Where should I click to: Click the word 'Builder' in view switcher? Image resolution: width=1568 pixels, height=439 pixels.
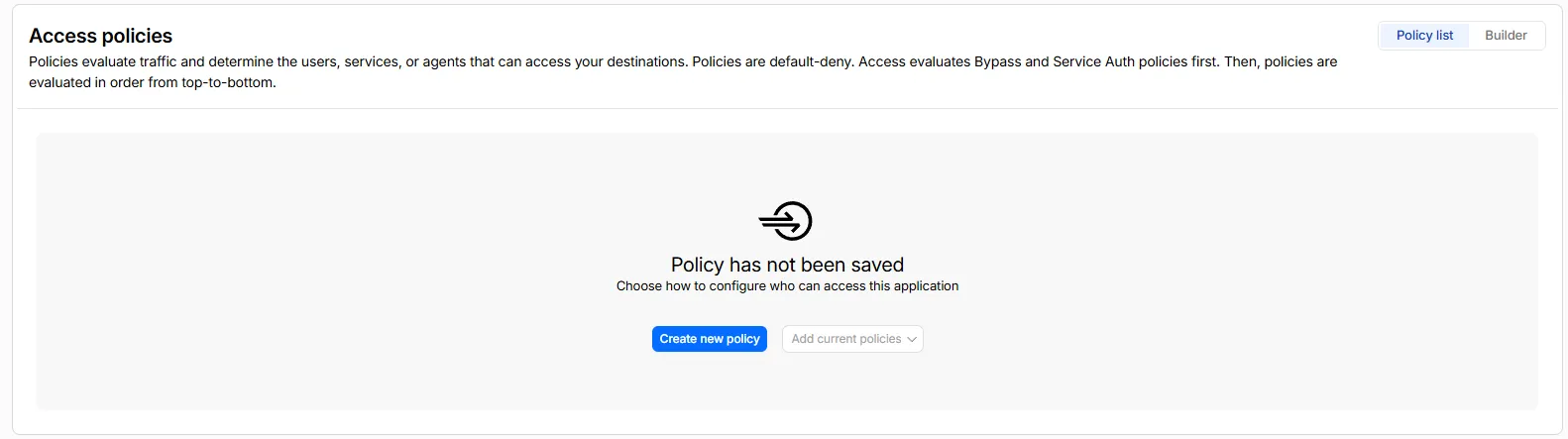click(x=1506, y=35)
